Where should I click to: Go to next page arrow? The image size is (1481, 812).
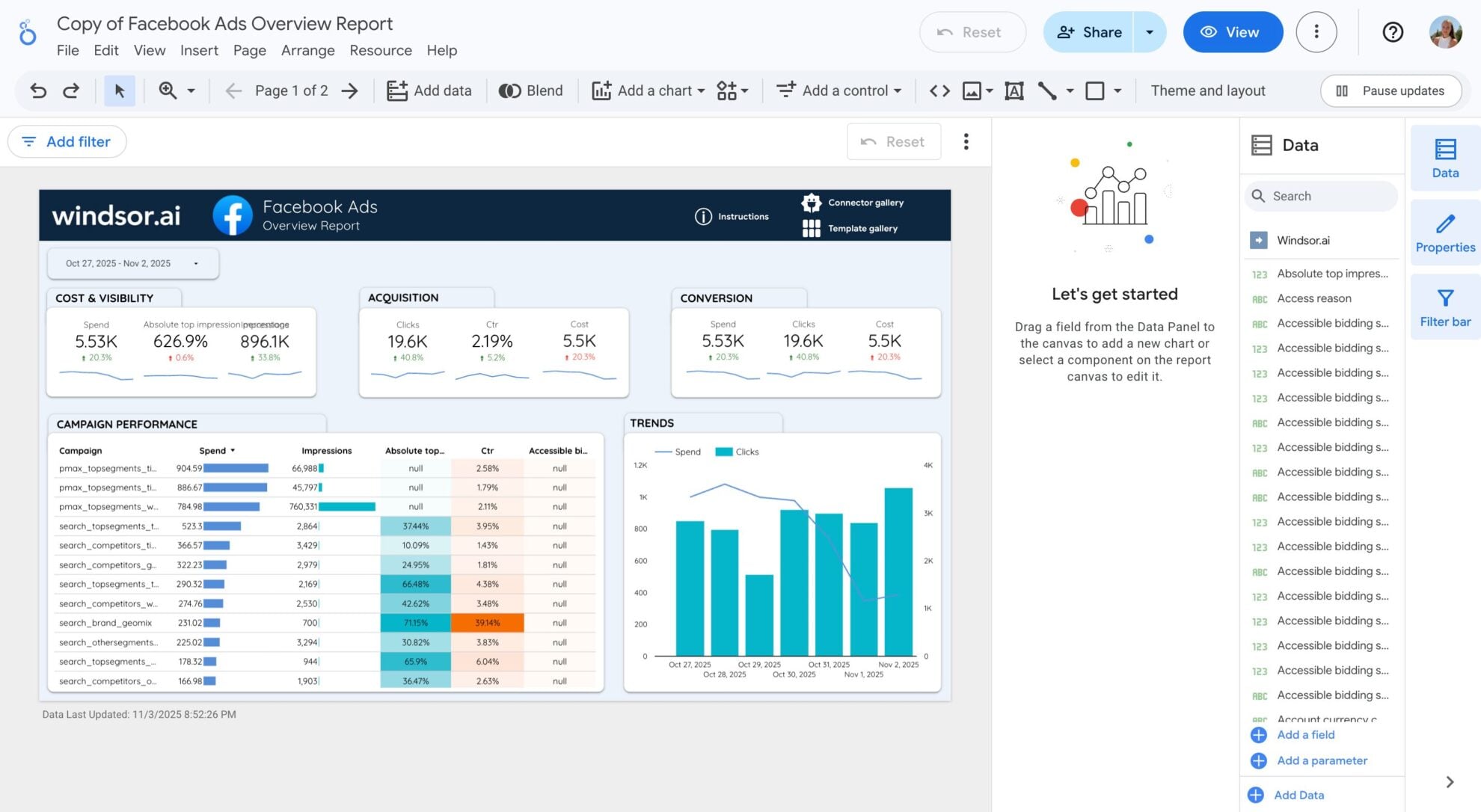tap(349, 90)
